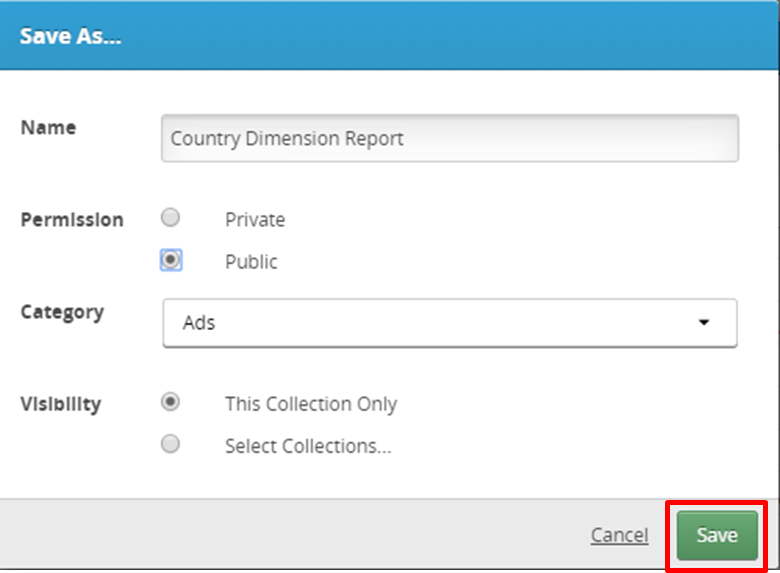Image resolution: width=780 pixels, height=573 pixels.
Task: Click the Save As... dialog title
Action: pyautogui.click(x=70, y=36)
